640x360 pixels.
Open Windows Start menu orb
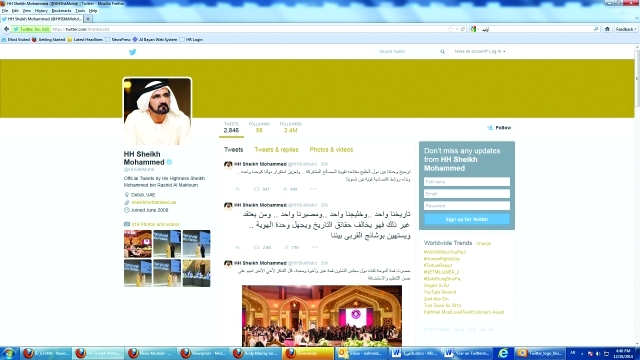9,353
